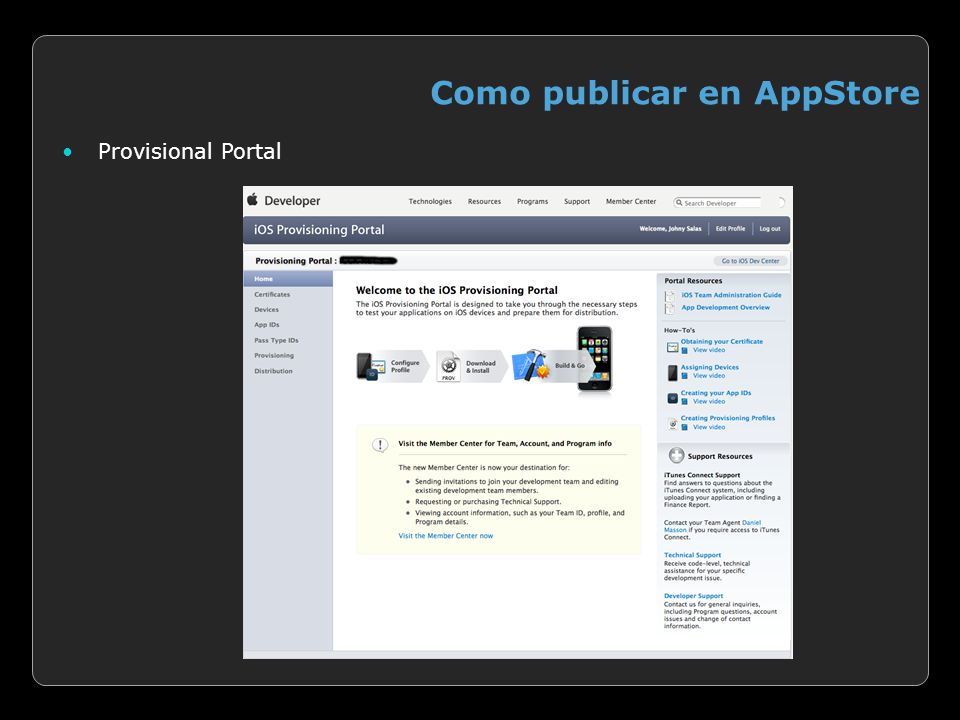Select Devices in the sidebar
960x720 pixels.
coord(266,310)
